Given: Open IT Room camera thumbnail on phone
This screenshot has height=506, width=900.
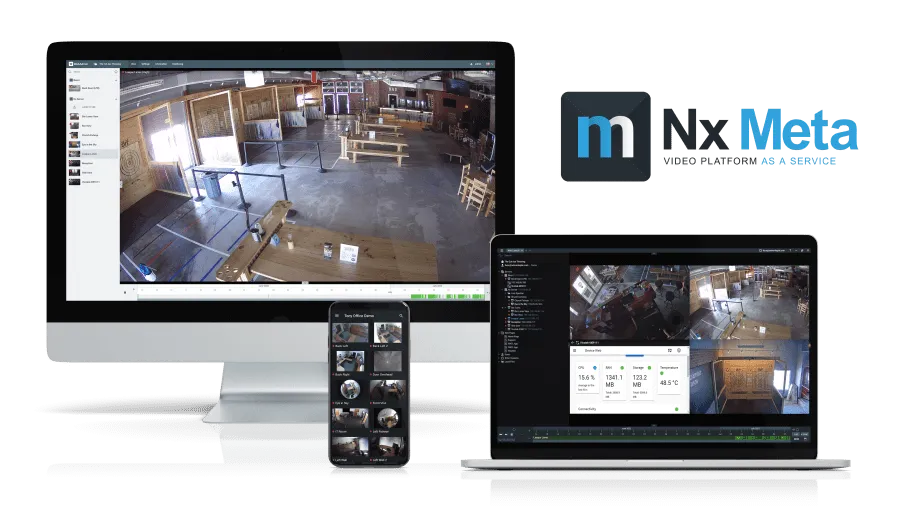Looking at the screenshot, I should (x=351, y=418).
